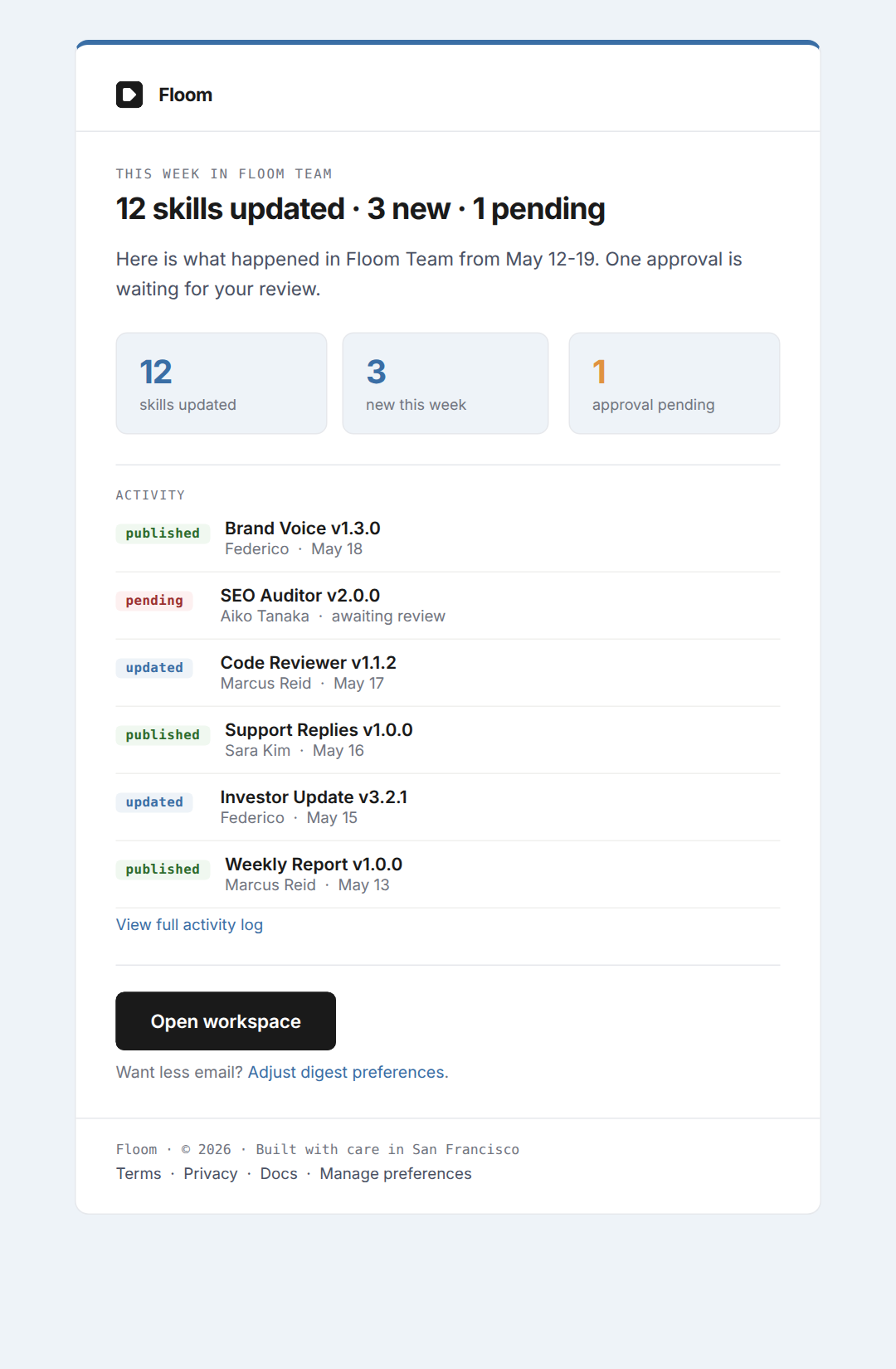Open the Docs footer link
The image size is (896, 1369).
tap(279, 1173)
